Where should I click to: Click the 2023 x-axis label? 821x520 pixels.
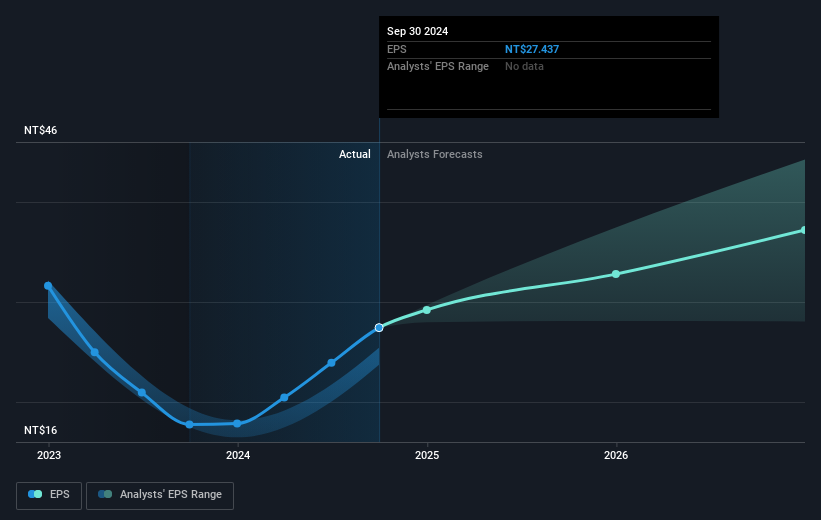[x=49, y=456]
